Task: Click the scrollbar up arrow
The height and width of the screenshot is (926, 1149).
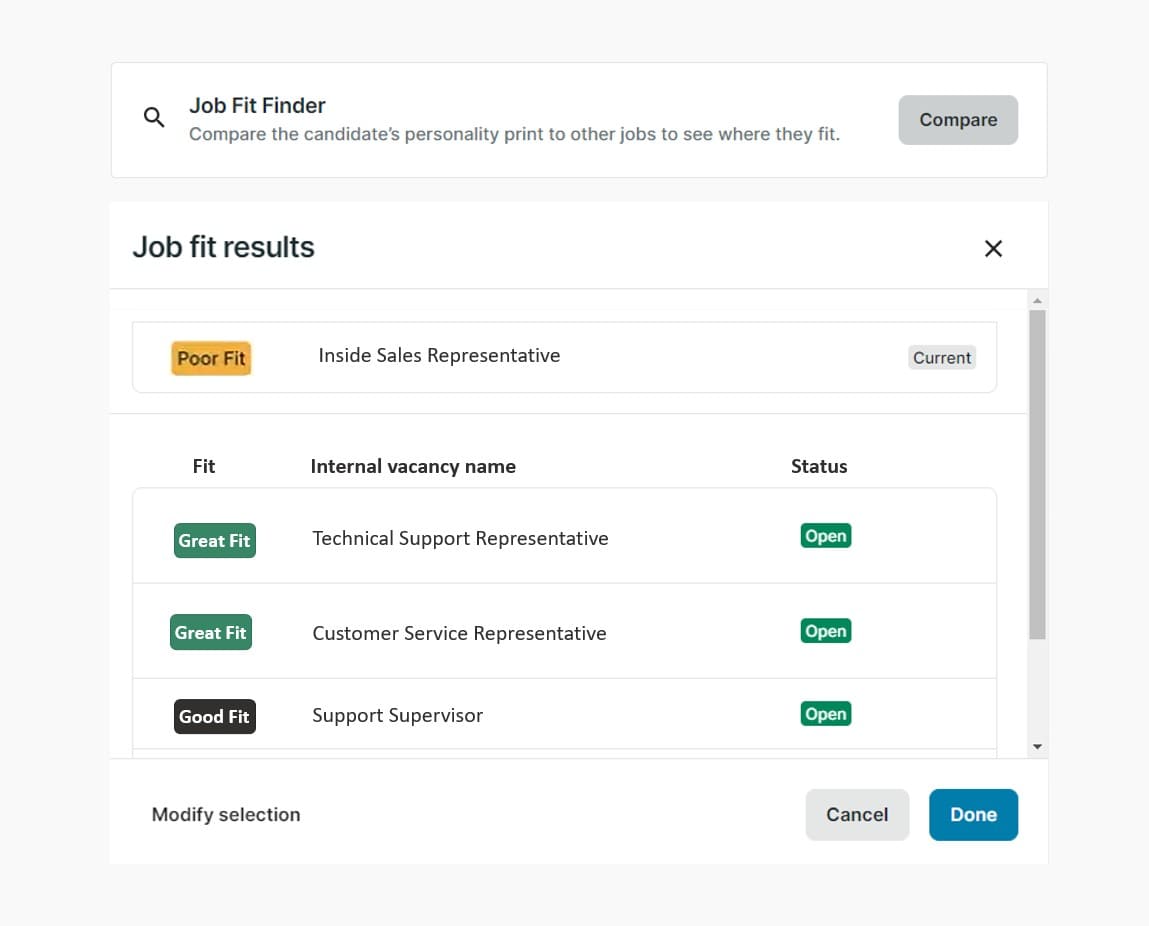Action: coord(1037,301)
